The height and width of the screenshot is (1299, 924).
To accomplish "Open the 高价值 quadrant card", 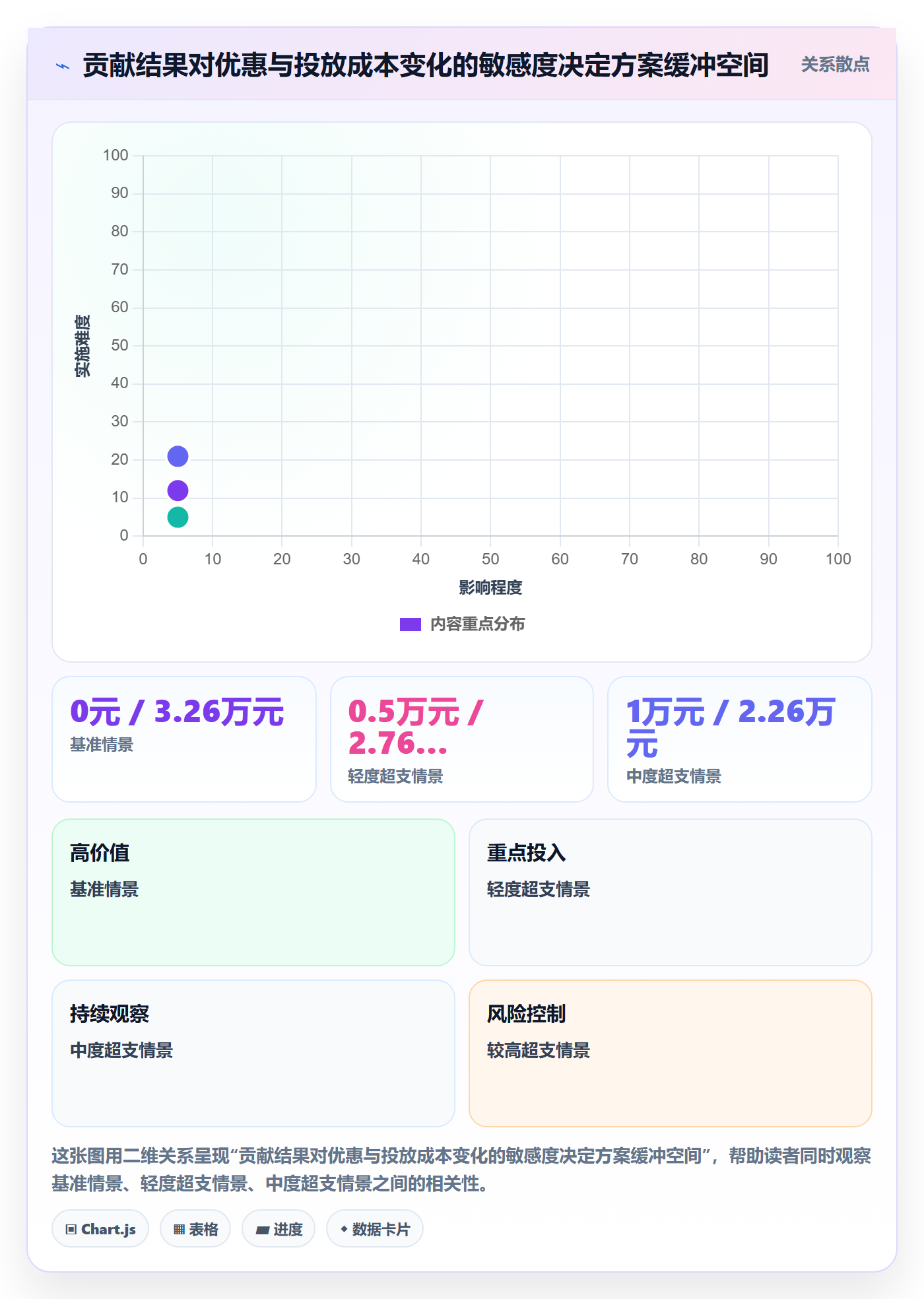I will 253,892.
